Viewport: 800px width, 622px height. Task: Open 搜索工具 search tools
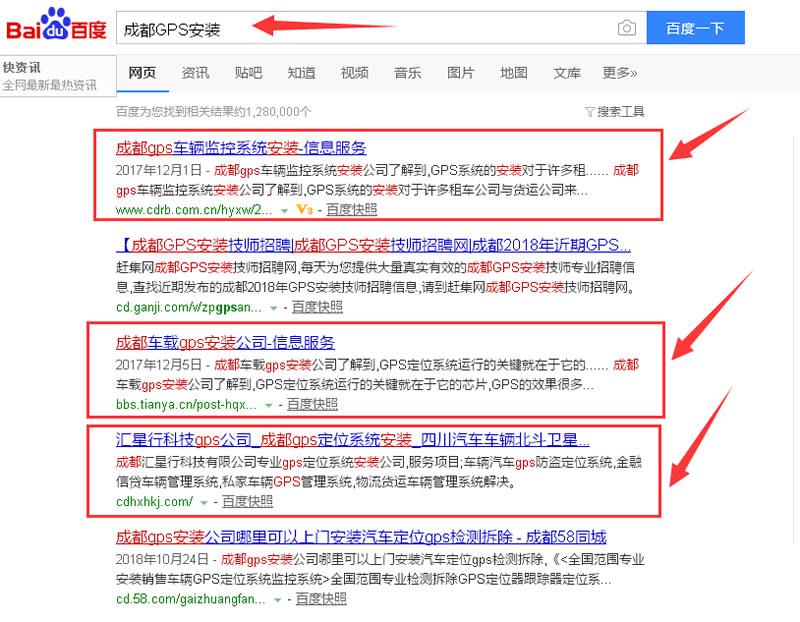click(x=620, y=111)
